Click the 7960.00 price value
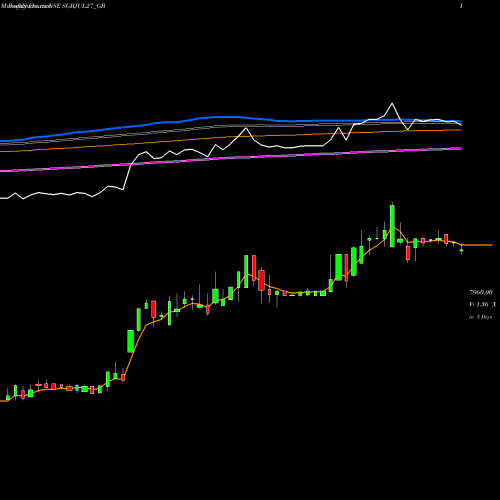The image size is (500, 500). 481,292
